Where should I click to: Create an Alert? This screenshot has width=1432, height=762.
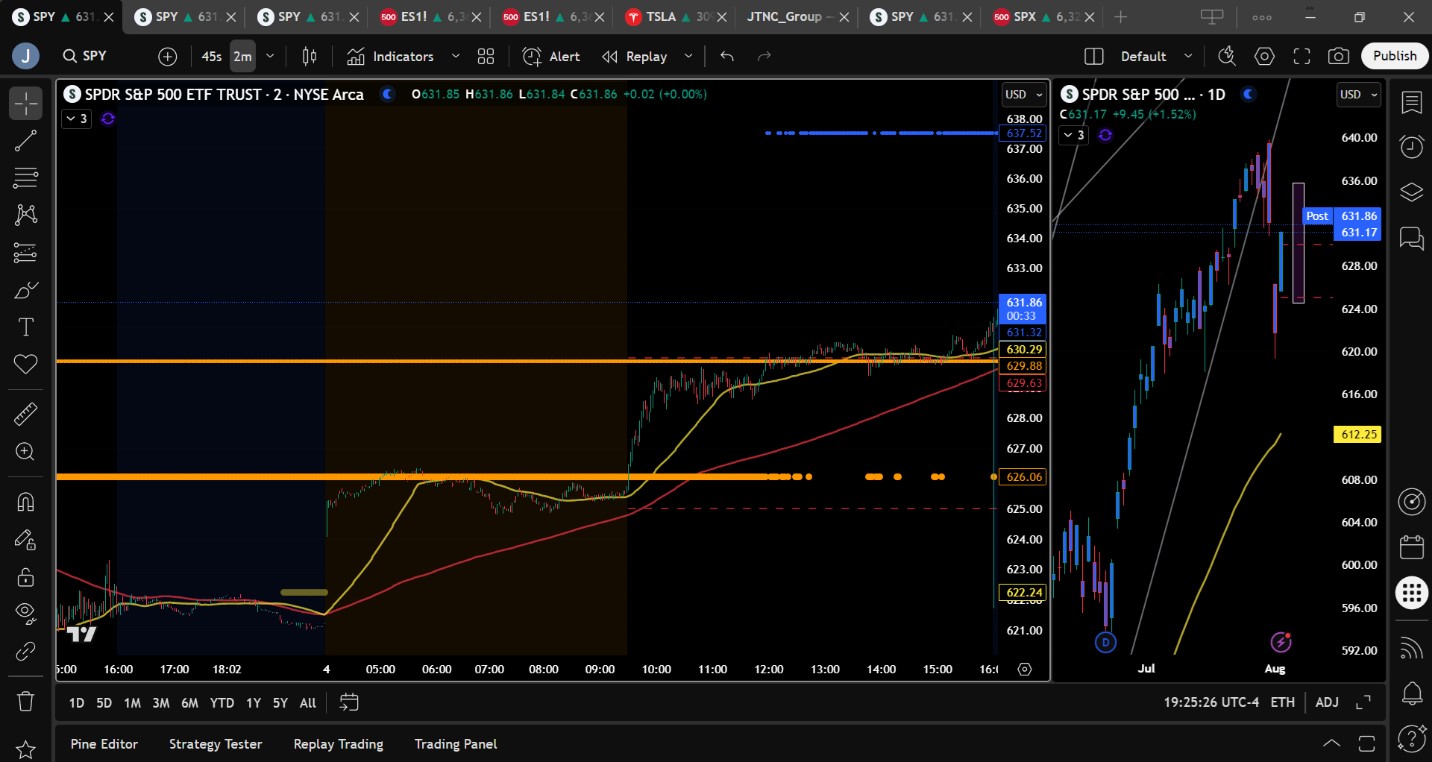(552, 57)
